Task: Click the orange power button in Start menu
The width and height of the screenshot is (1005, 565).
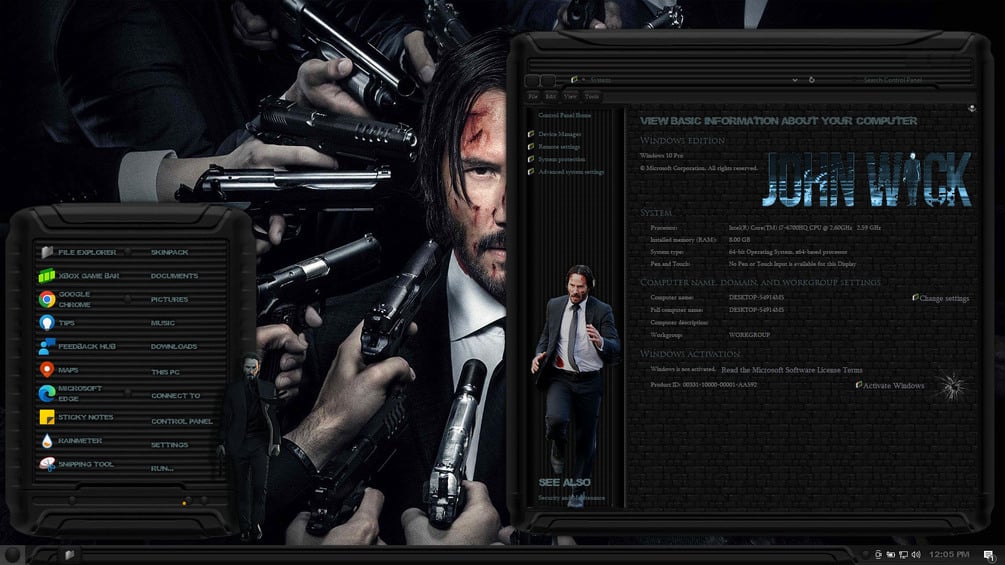Action: (x=184, y=503)
